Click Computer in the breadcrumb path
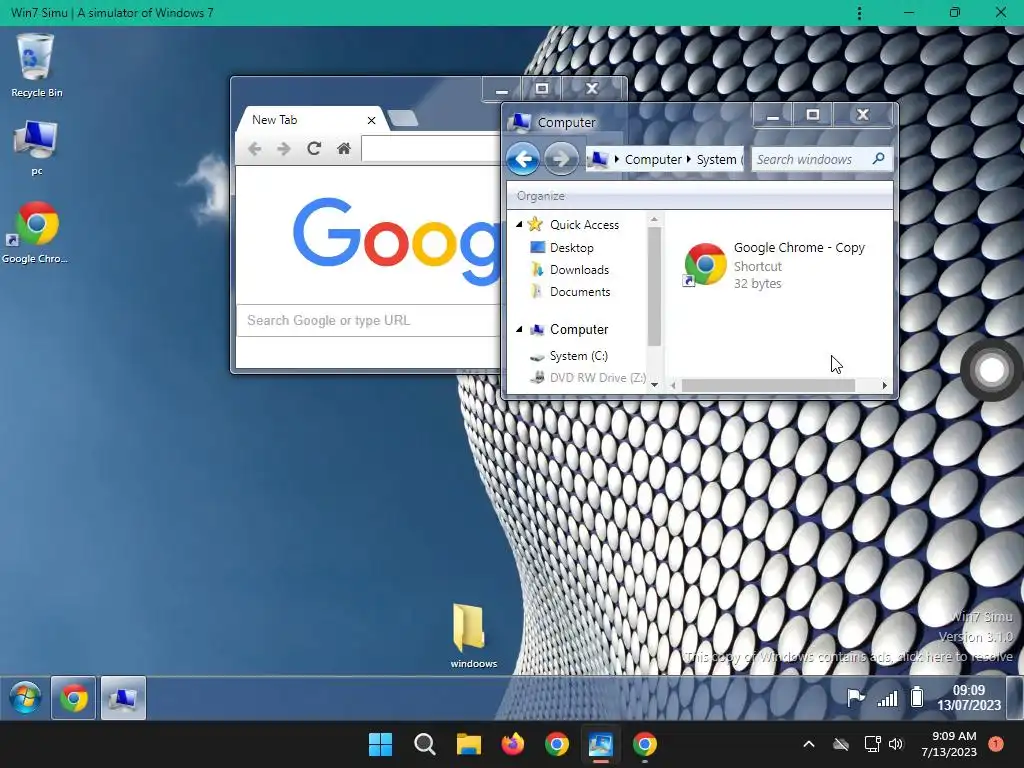 653,159
